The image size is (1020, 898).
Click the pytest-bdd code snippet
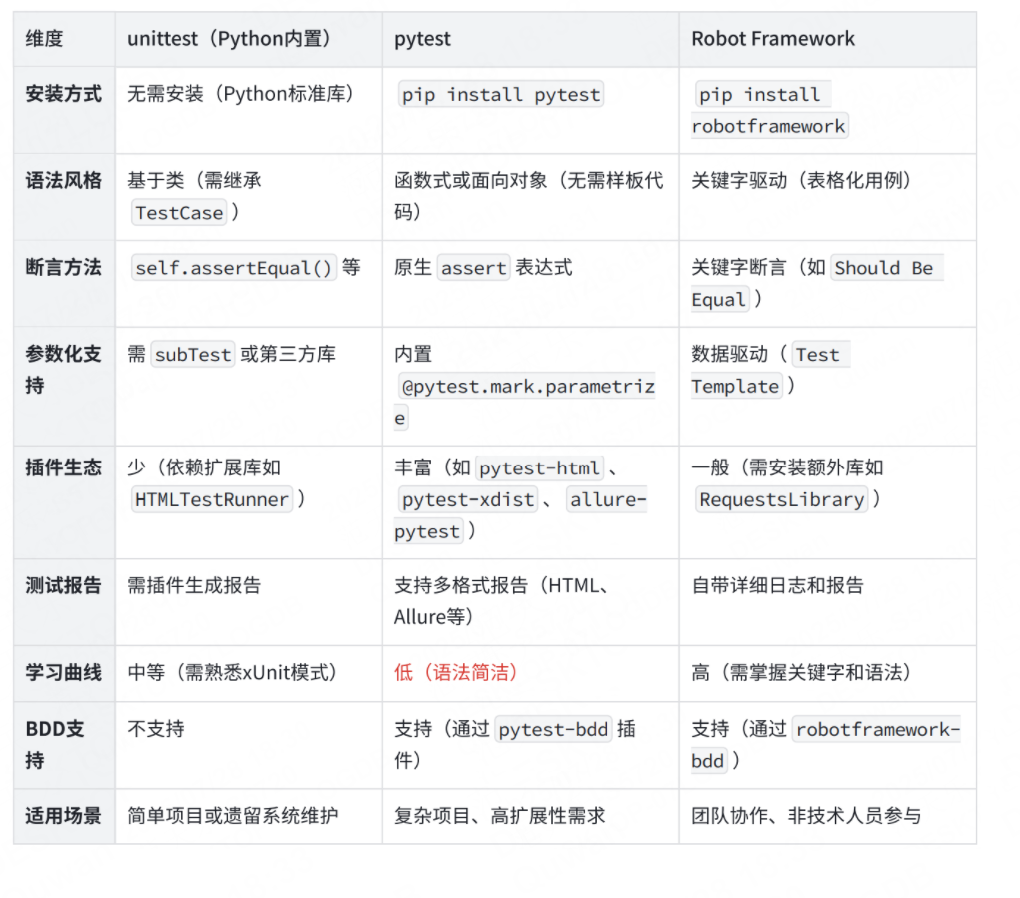click(554, 729)
